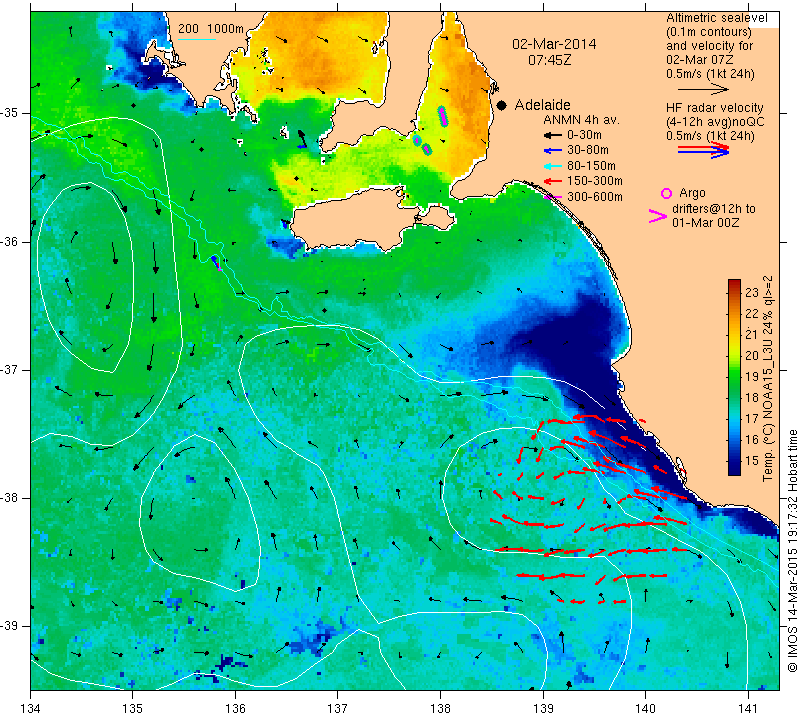This screenshot has height=720, width=800.
Task: Click the latitude axis label -38
Action: pyautogui.click(x=10, y=498)
